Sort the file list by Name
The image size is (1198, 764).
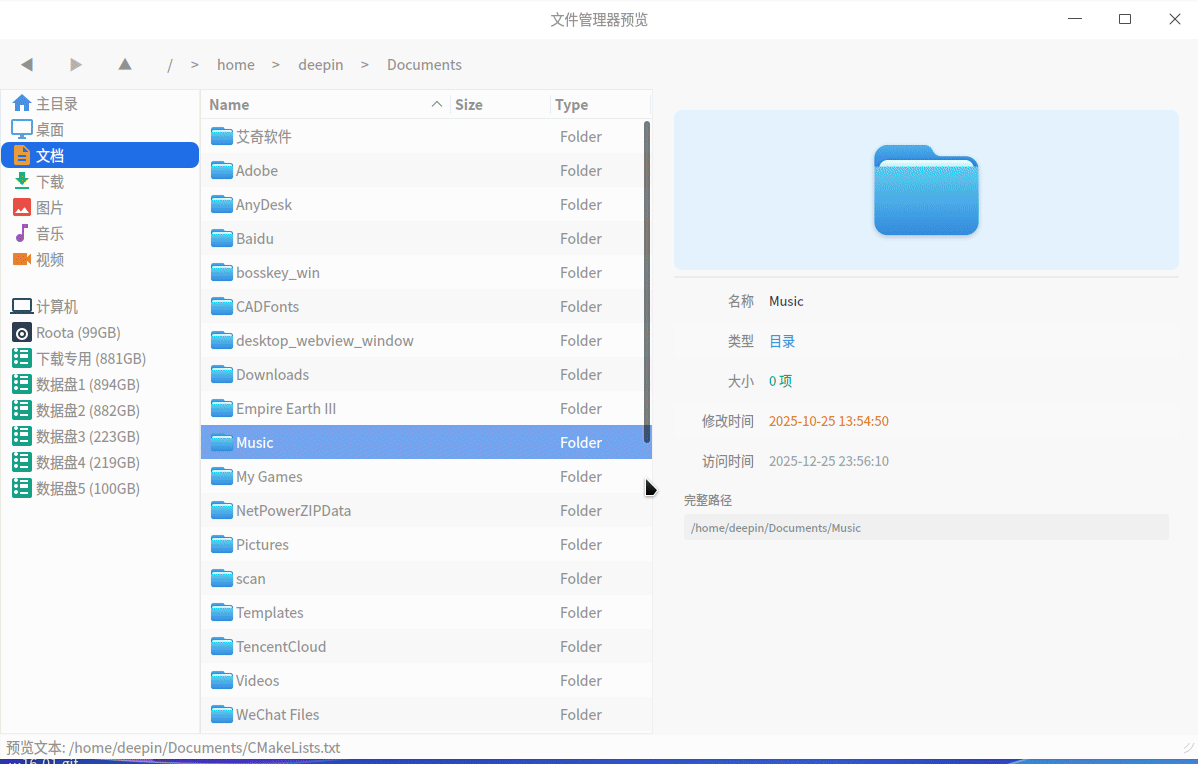(x=325, y=105)
